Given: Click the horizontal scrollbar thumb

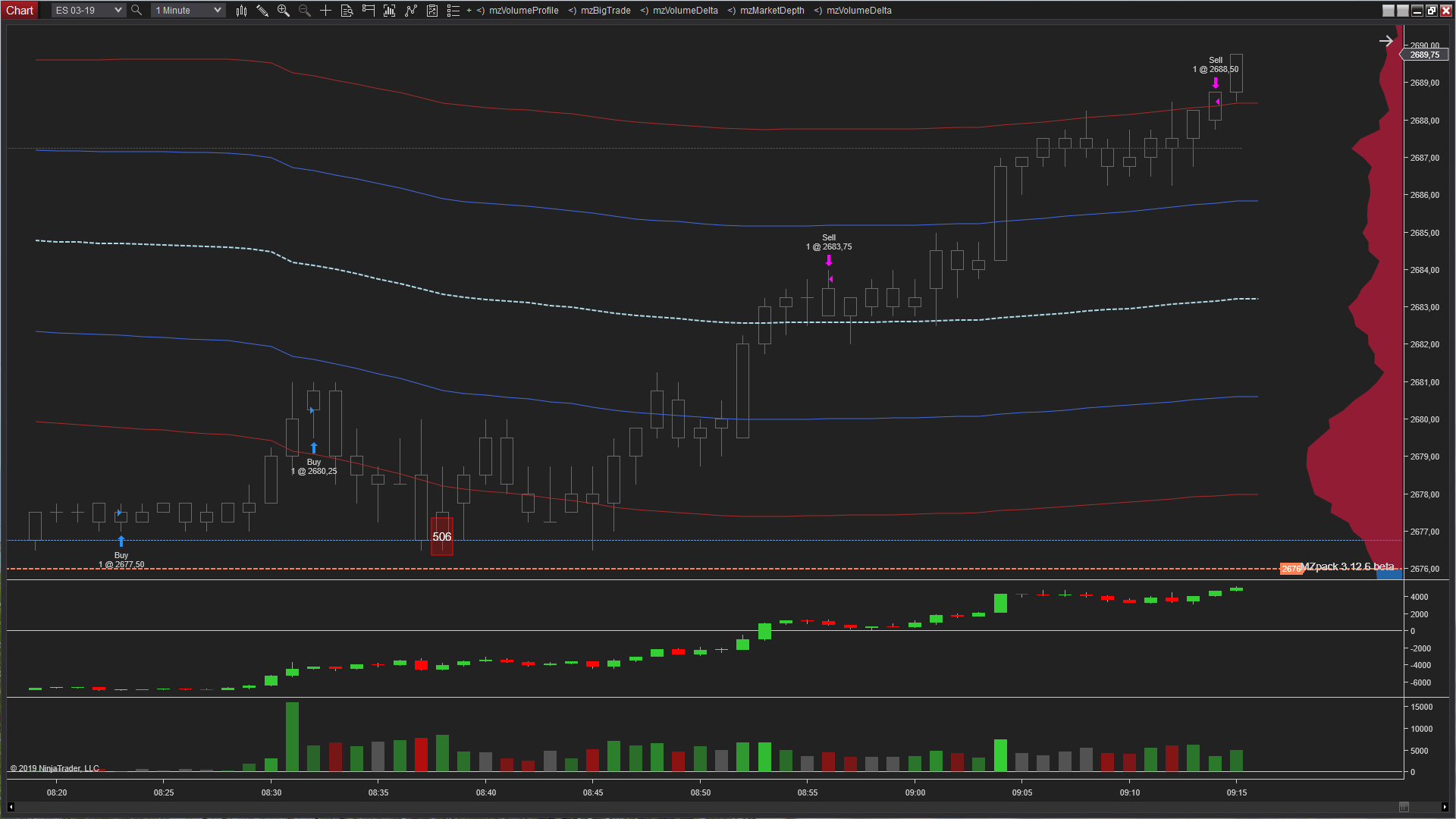Looking at the screenshot, I should pos(1404,807).
